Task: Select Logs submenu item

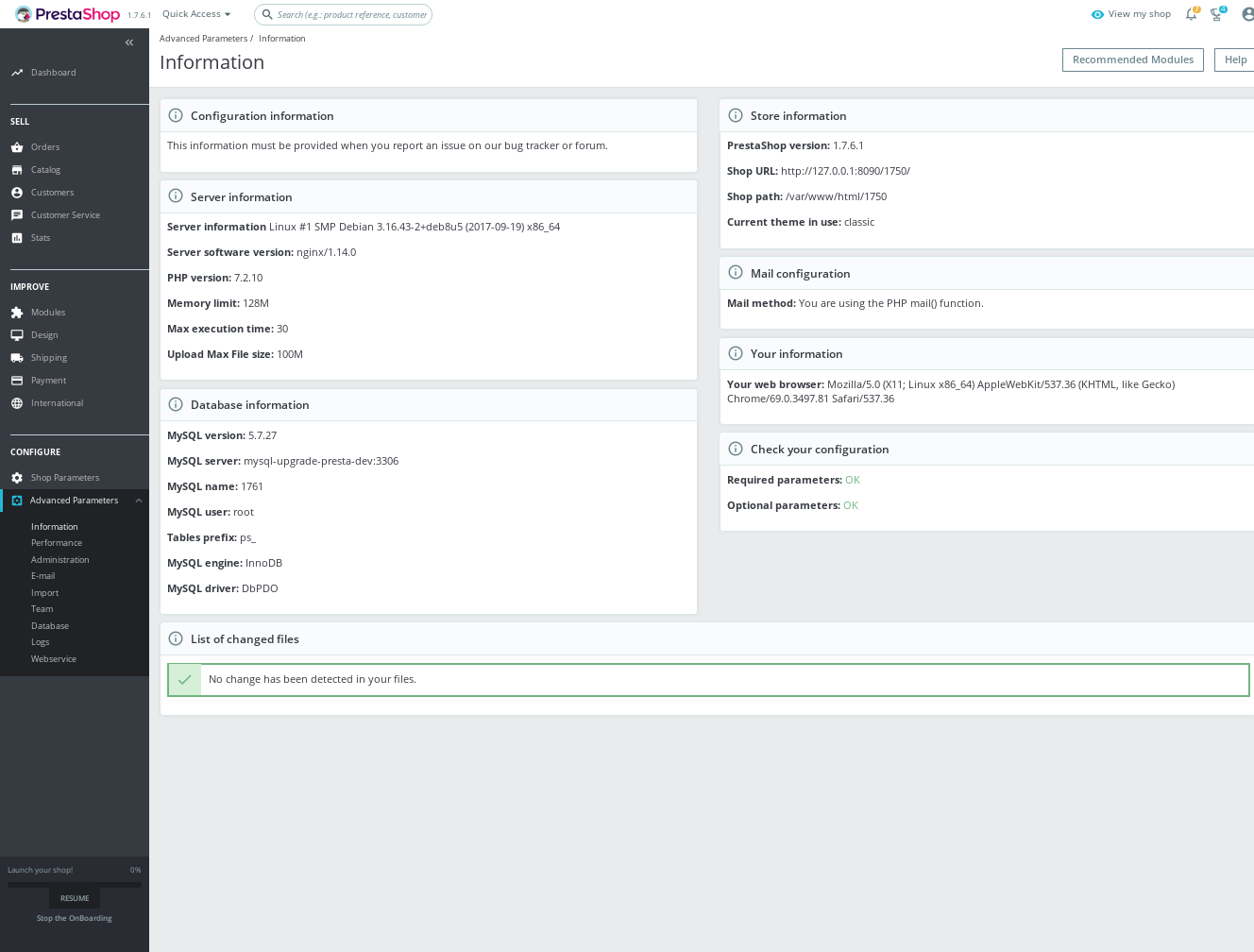Action: pyautogui.click(x=41, y=642)
